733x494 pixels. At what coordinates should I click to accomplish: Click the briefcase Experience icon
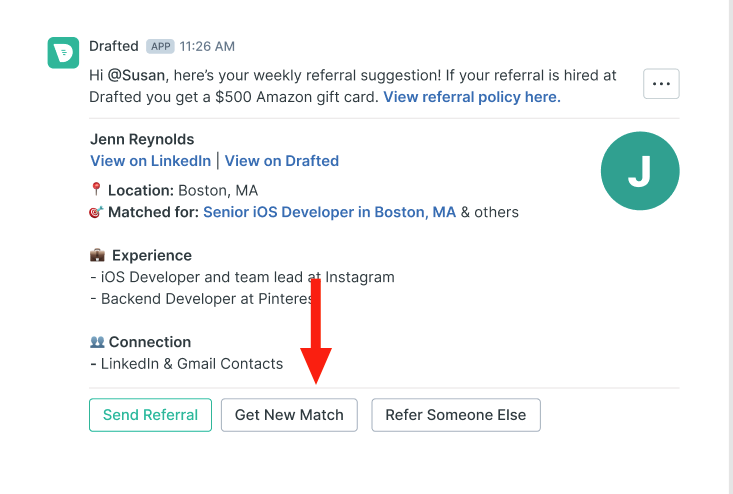[x=97, y=255]
